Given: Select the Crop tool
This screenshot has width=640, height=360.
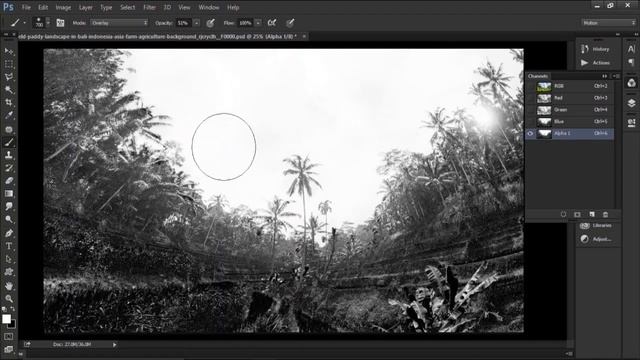Looking at the screenshot, I should (9, 102).
